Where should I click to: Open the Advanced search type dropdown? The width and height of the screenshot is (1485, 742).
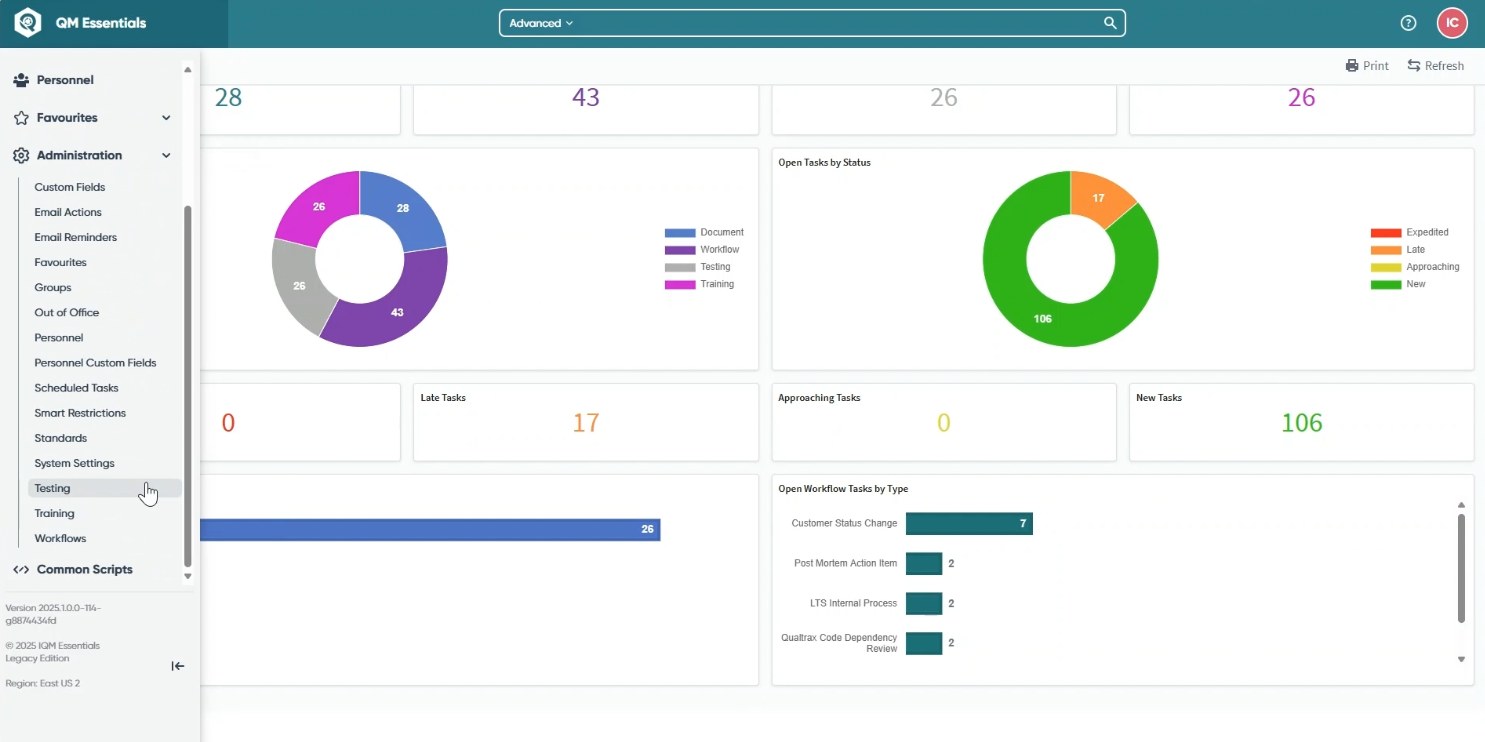[x=541, y=23]
